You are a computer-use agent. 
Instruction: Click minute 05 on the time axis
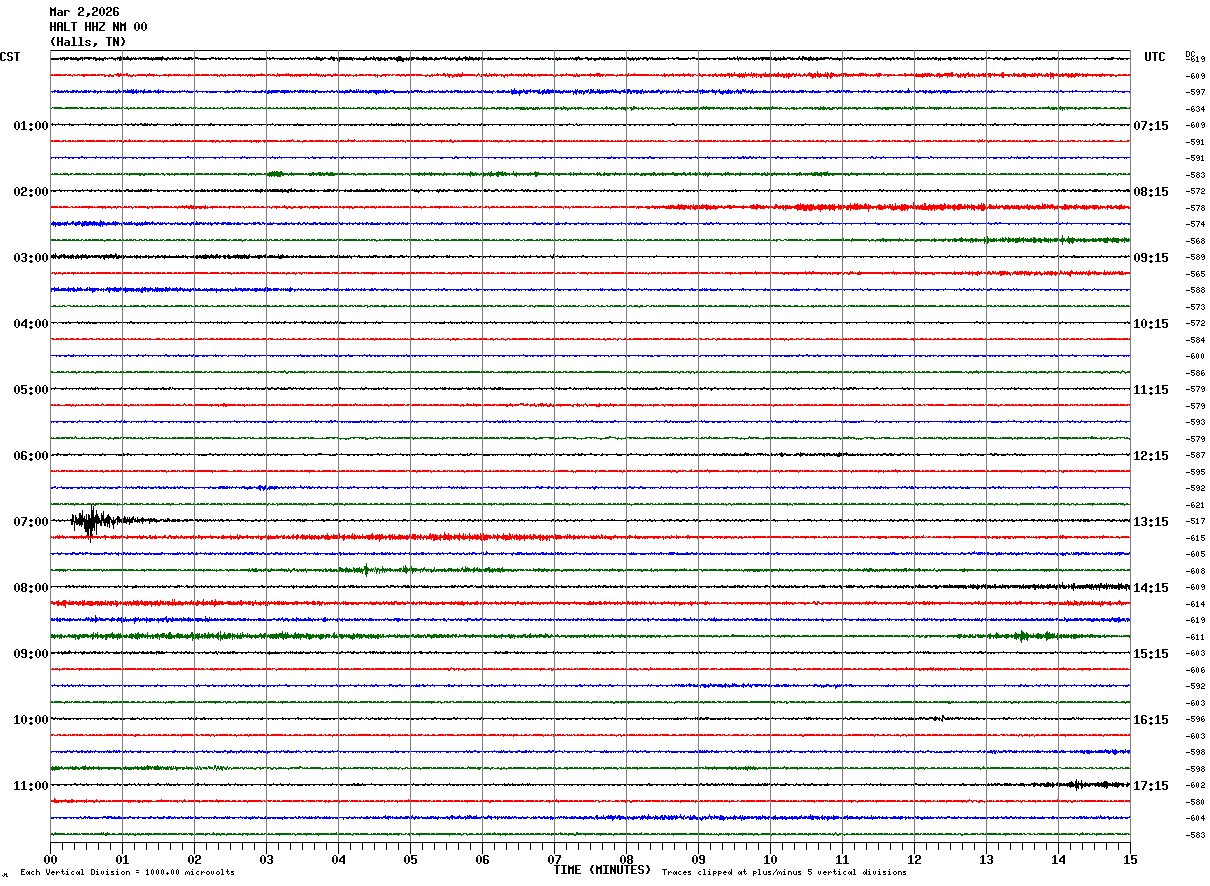[x=410, y=859]
